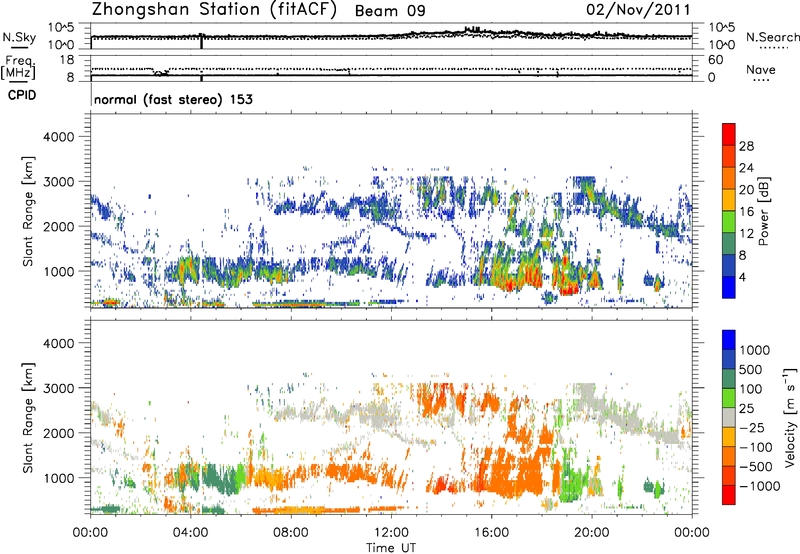Click 'Slant Range [km]' label of velocity panel
This screenshot has height=554, width=800.
pyautogui.click(x=28, y=418)
